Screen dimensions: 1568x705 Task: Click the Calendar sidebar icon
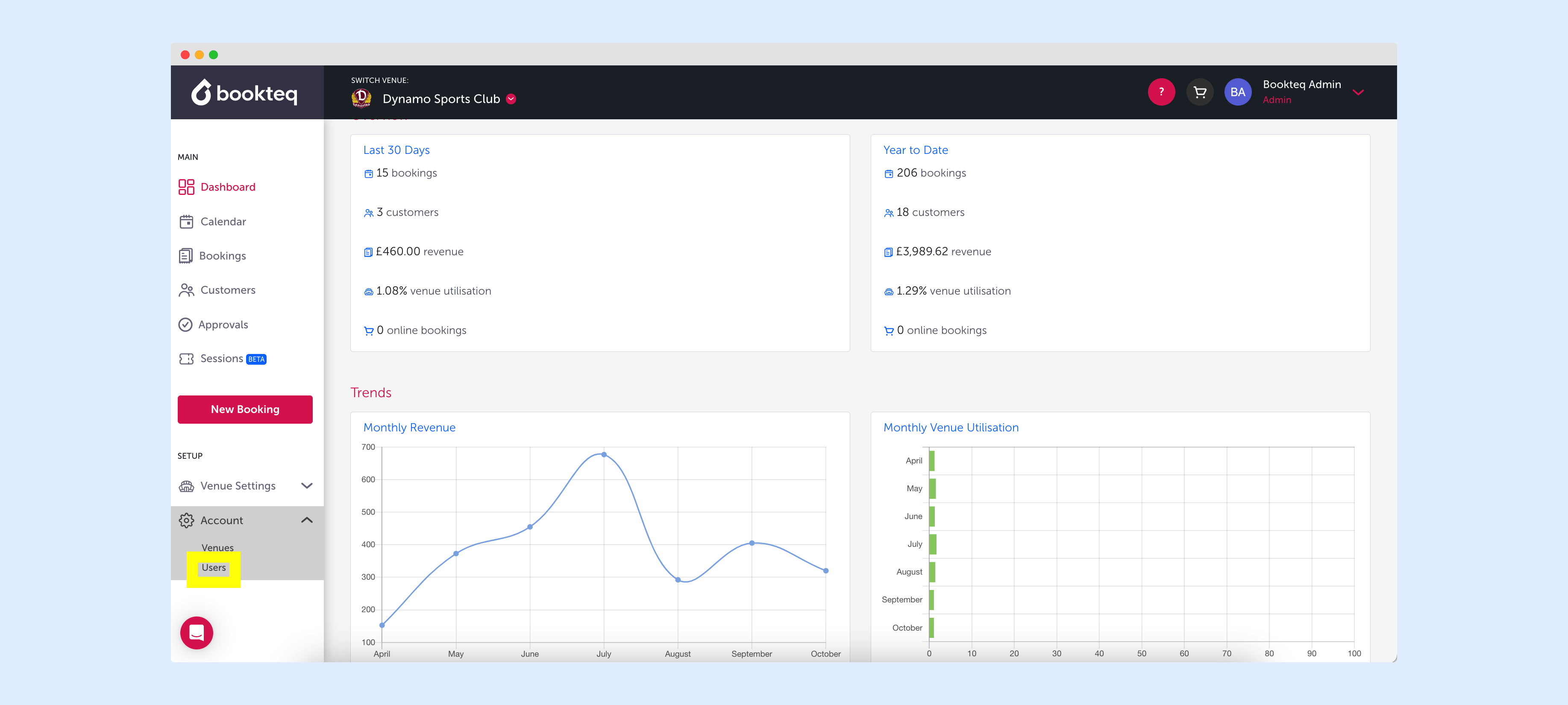point(186,222)
